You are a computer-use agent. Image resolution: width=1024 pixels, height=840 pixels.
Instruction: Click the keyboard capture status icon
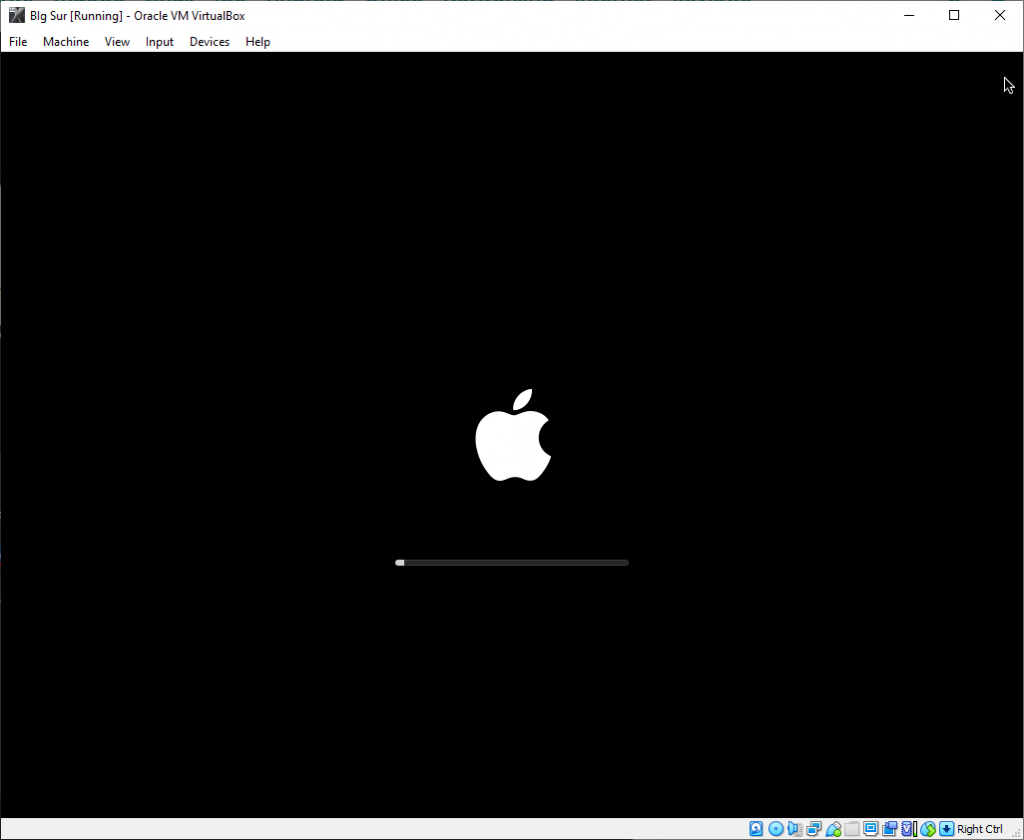[944, 828]
